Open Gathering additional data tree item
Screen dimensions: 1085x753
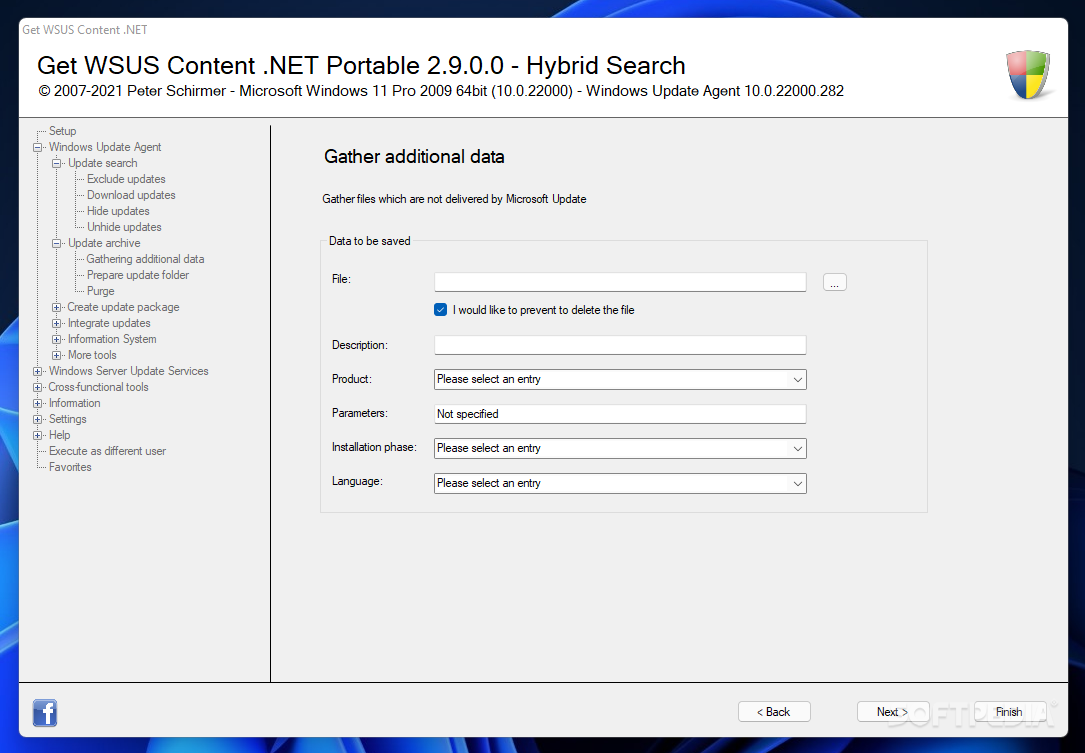145,259
